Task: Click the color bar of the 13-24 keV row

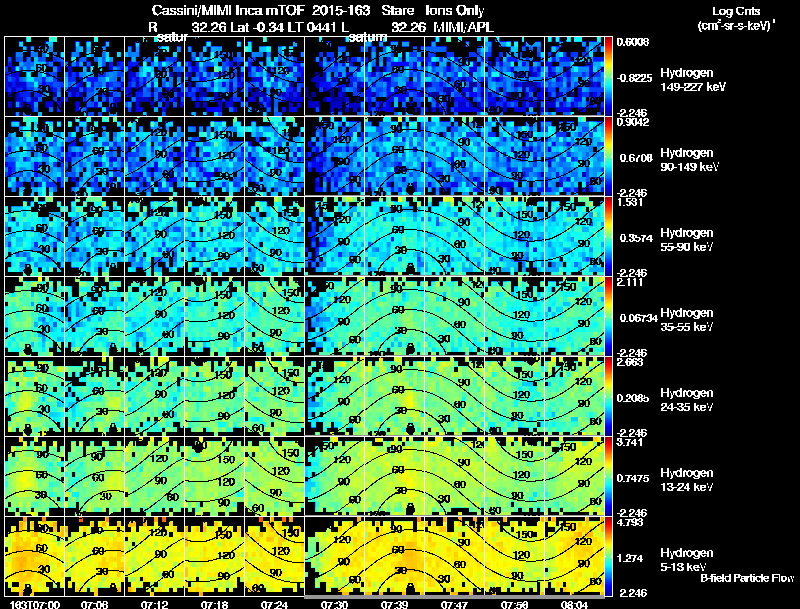Action: point(608,476)
